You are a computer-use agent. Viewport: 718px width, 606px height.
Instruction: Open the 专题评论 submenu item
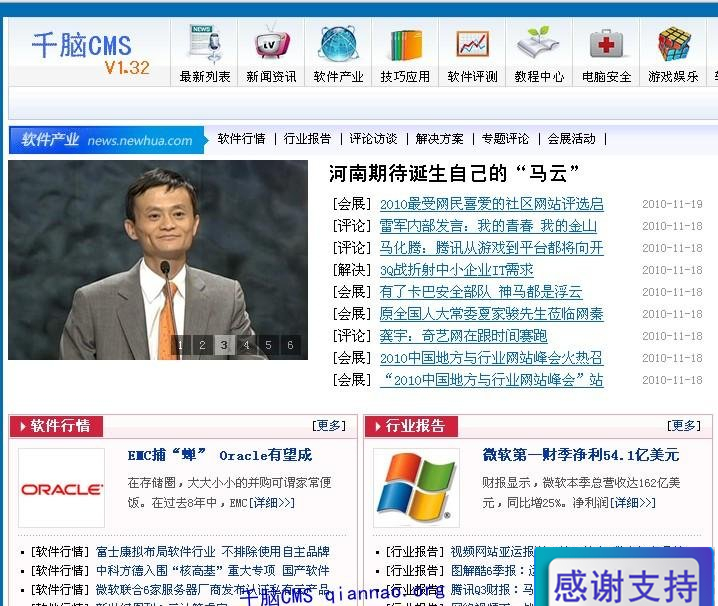[506, 139]
